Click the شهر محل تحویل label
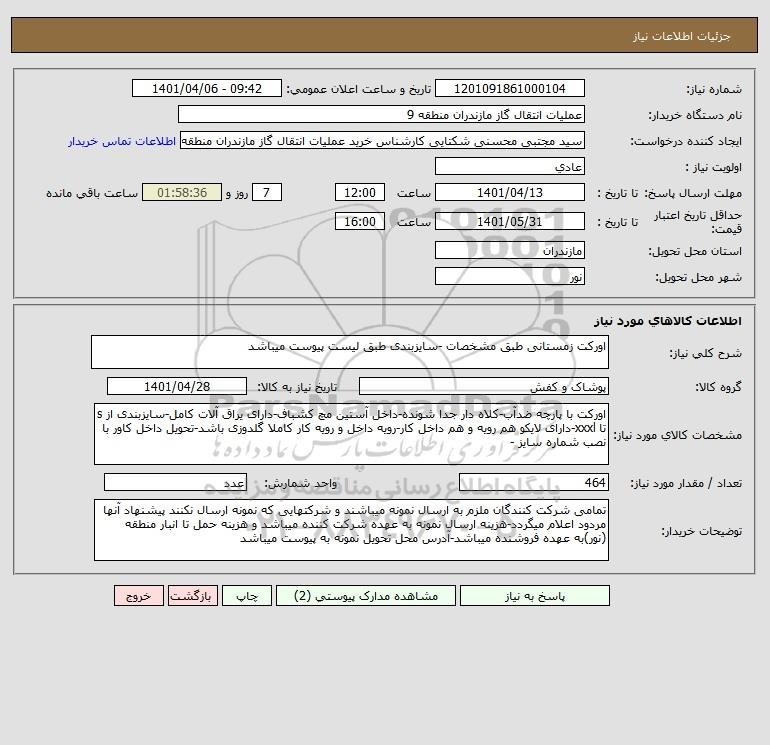This screenshot has width=770, height=745. tap(699, 277)
